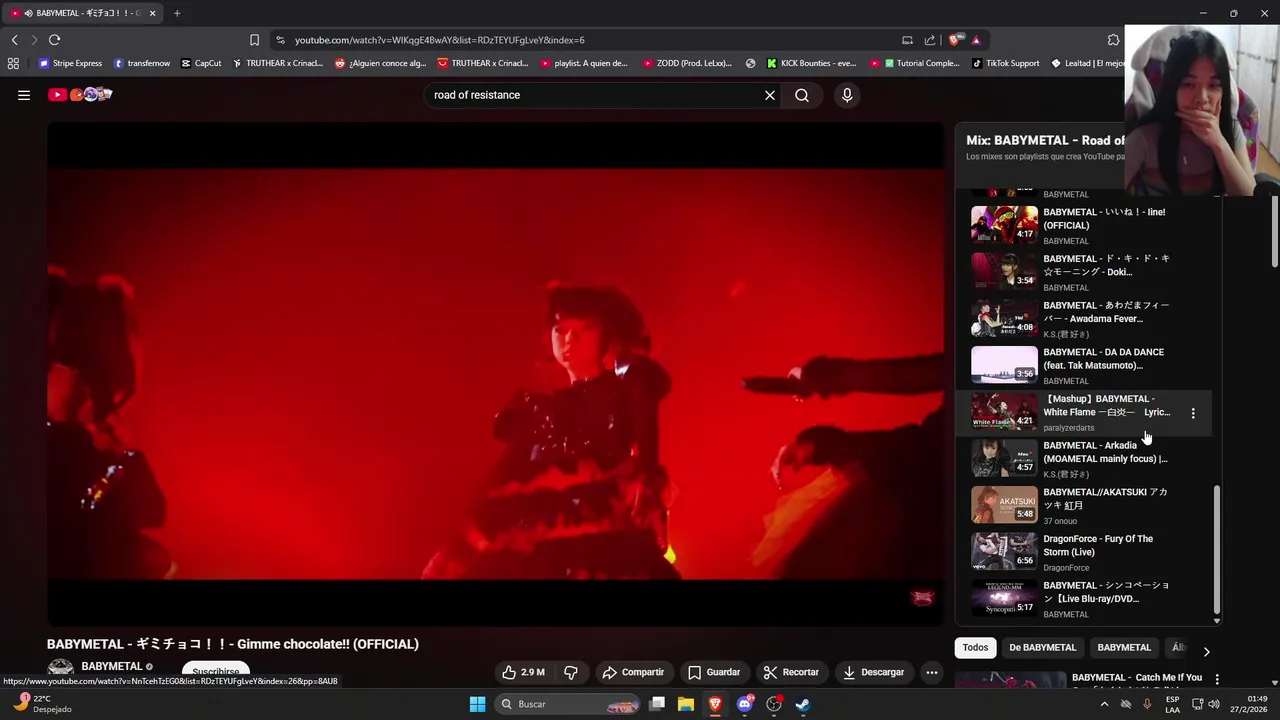Select the Todos filter chip
Screen dimensions: 1280x720
(975, 647)
